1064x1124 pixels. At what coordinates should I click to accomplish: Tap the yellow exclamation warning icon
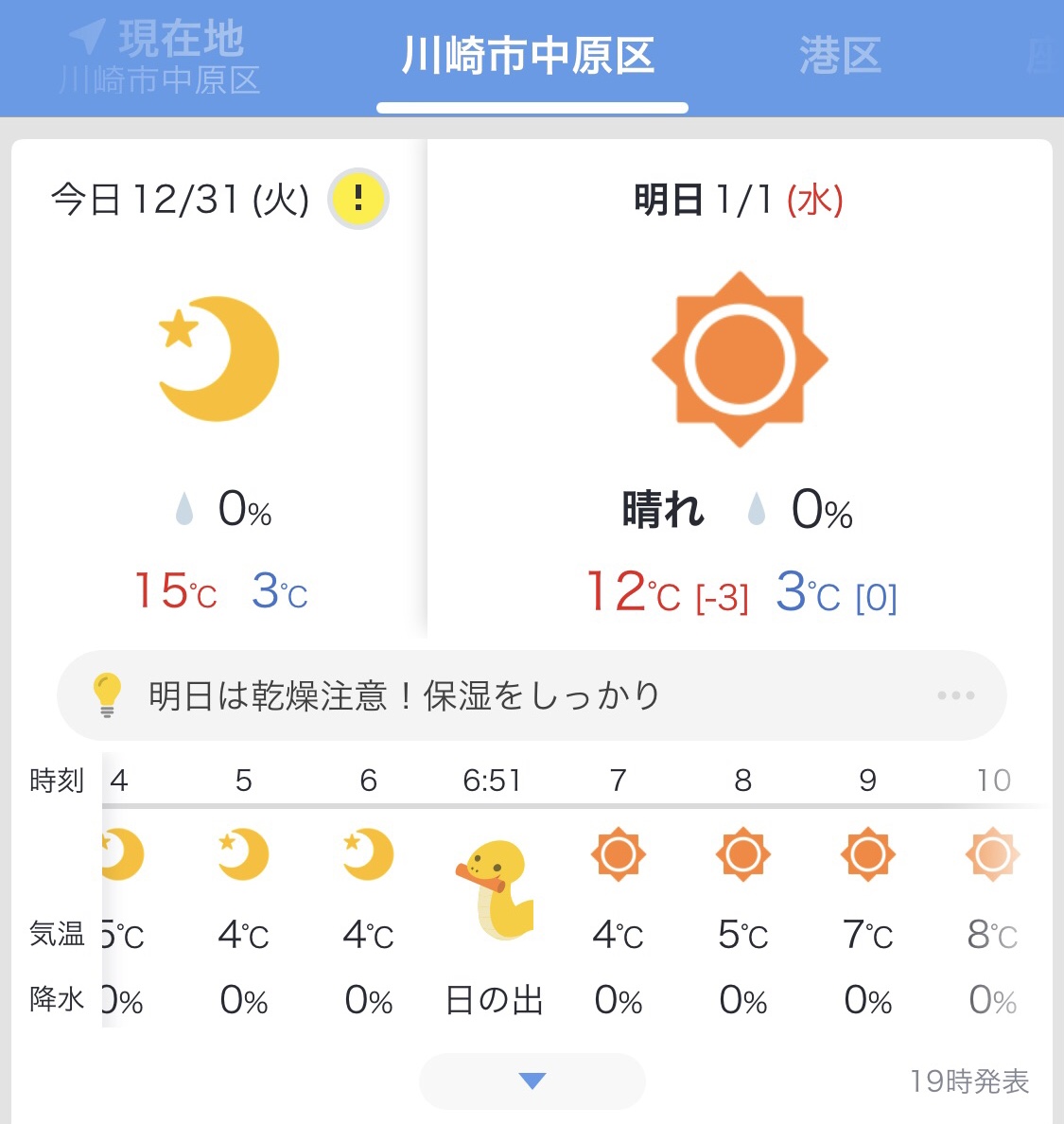358,199
